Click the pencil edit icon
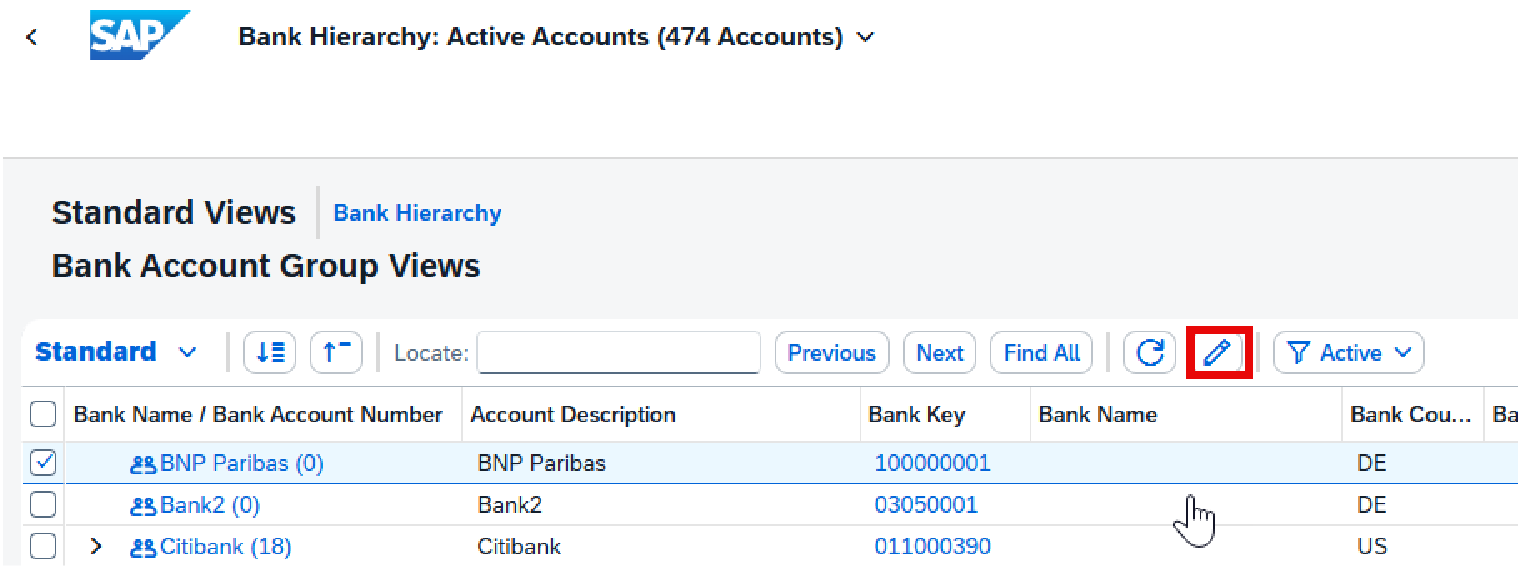The height and width of the screenshot is (577, 1519). point(1217,353)
